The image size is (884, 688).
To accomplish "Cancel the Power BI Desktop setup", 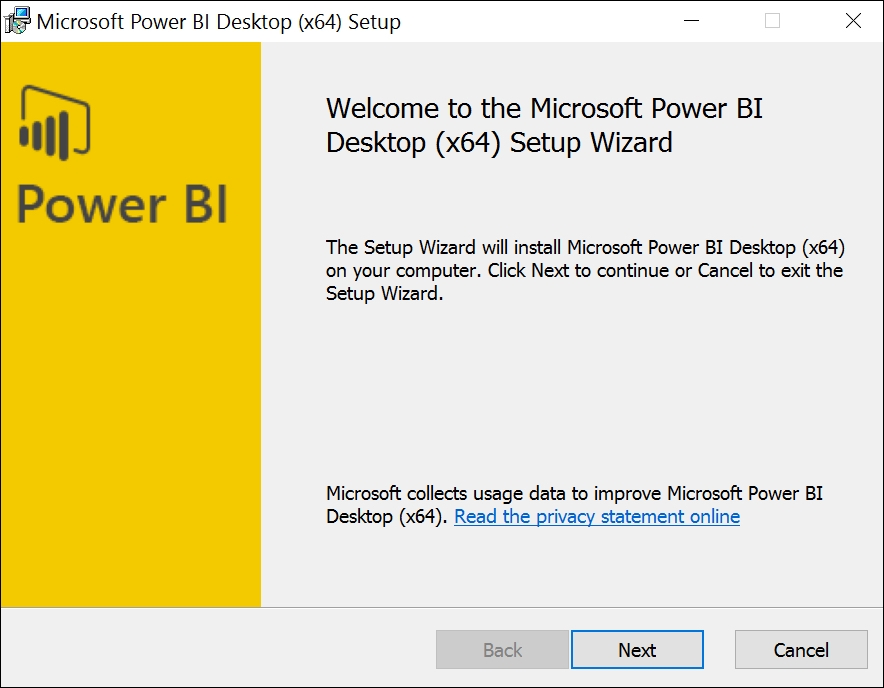I will [801, 650].
